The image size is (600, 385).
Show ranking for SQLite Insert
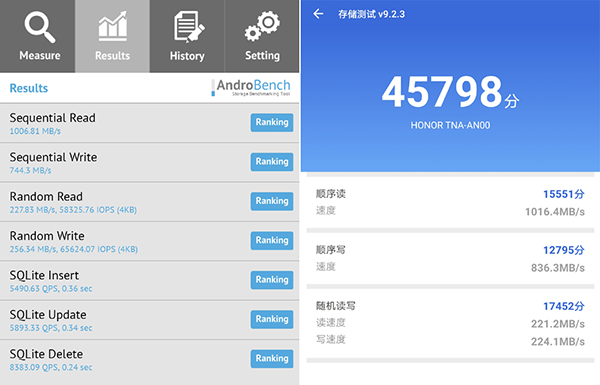point(272,280)
